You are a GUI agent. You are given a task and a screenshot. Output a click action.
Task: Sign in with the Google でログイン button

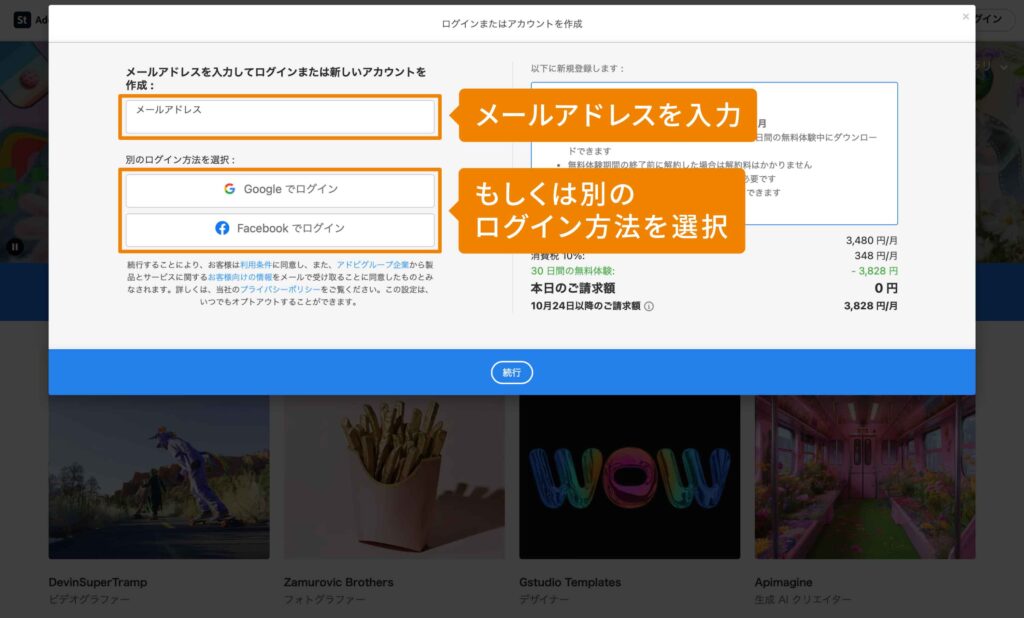click(280, 189)
